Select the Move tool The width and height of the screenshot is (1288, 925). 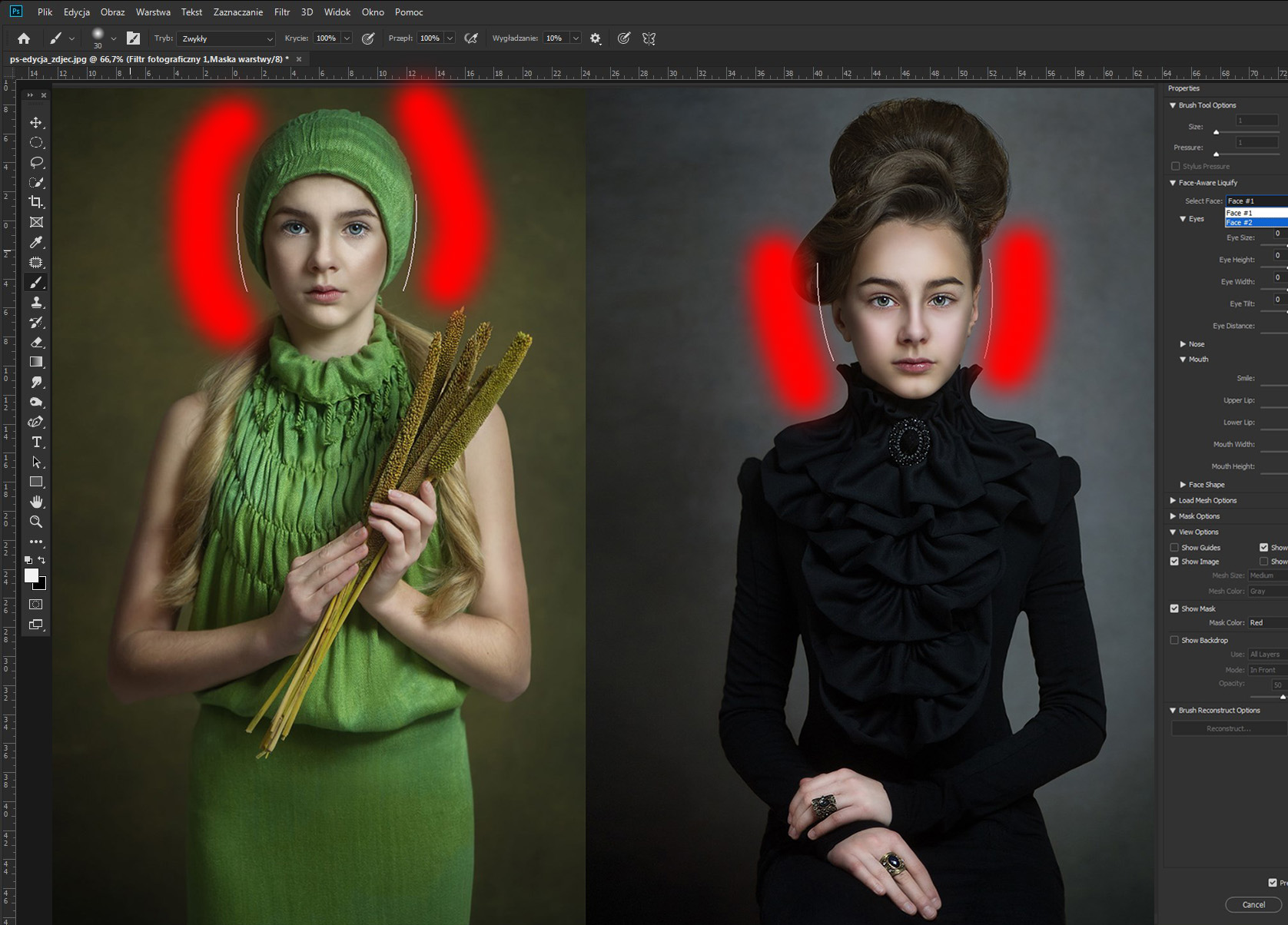tap(36, 123)
